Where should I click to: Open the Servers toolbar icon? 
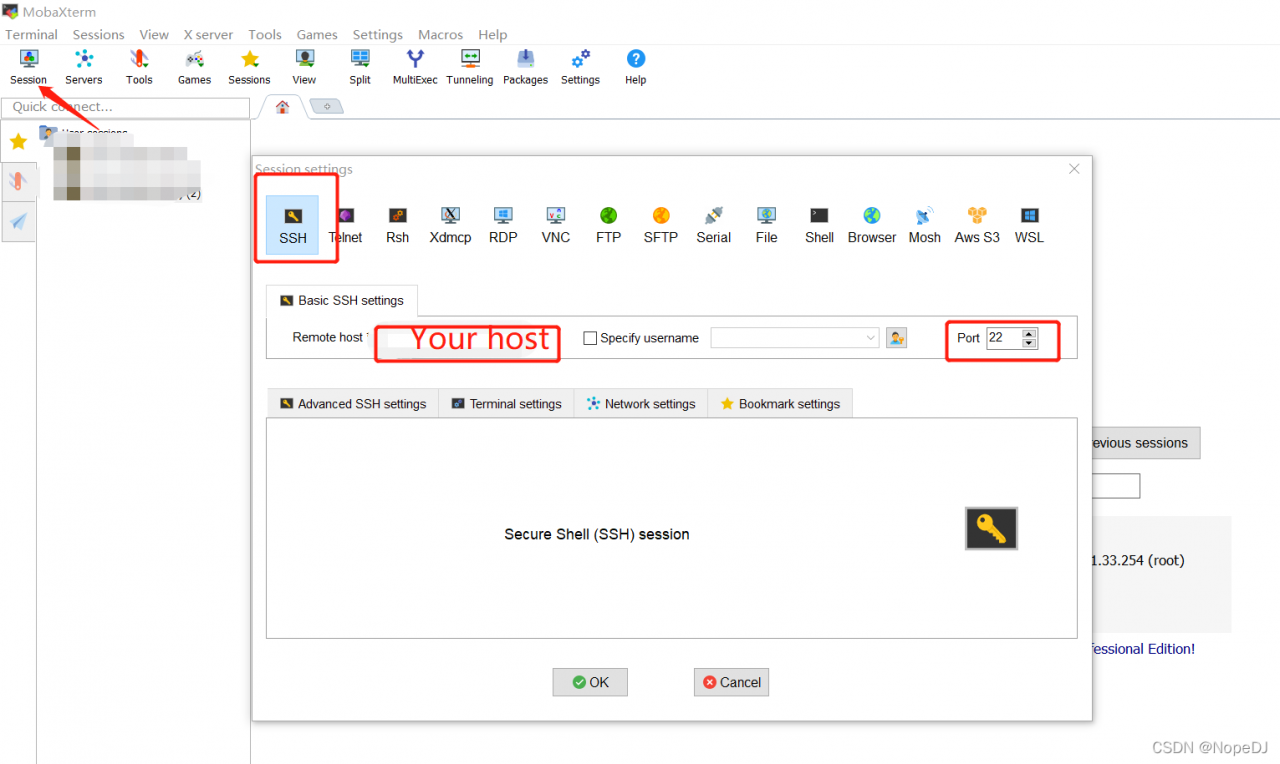pos(84,67)
